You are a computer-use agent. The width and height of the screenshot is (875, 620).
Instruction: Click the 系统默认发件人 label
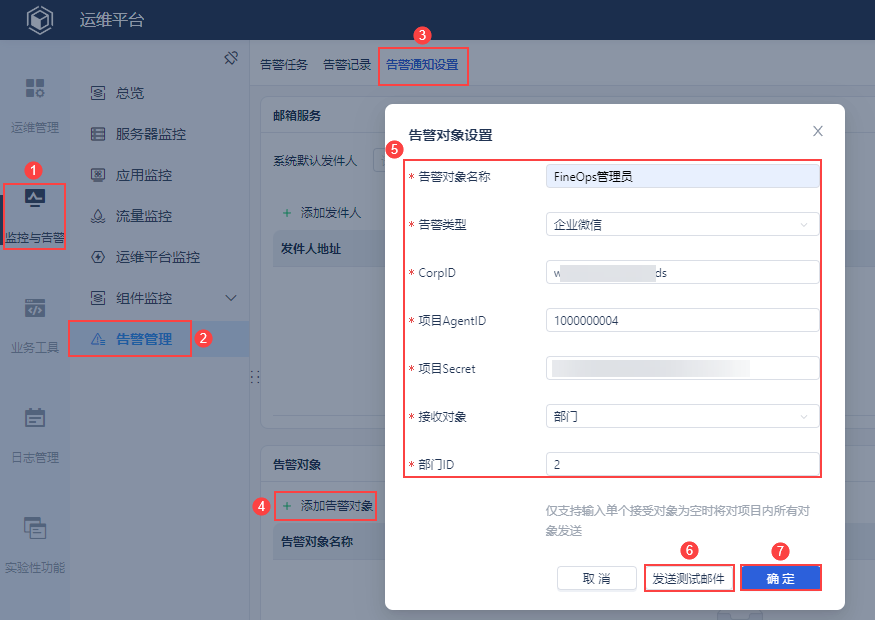click(x=315, y=161)
